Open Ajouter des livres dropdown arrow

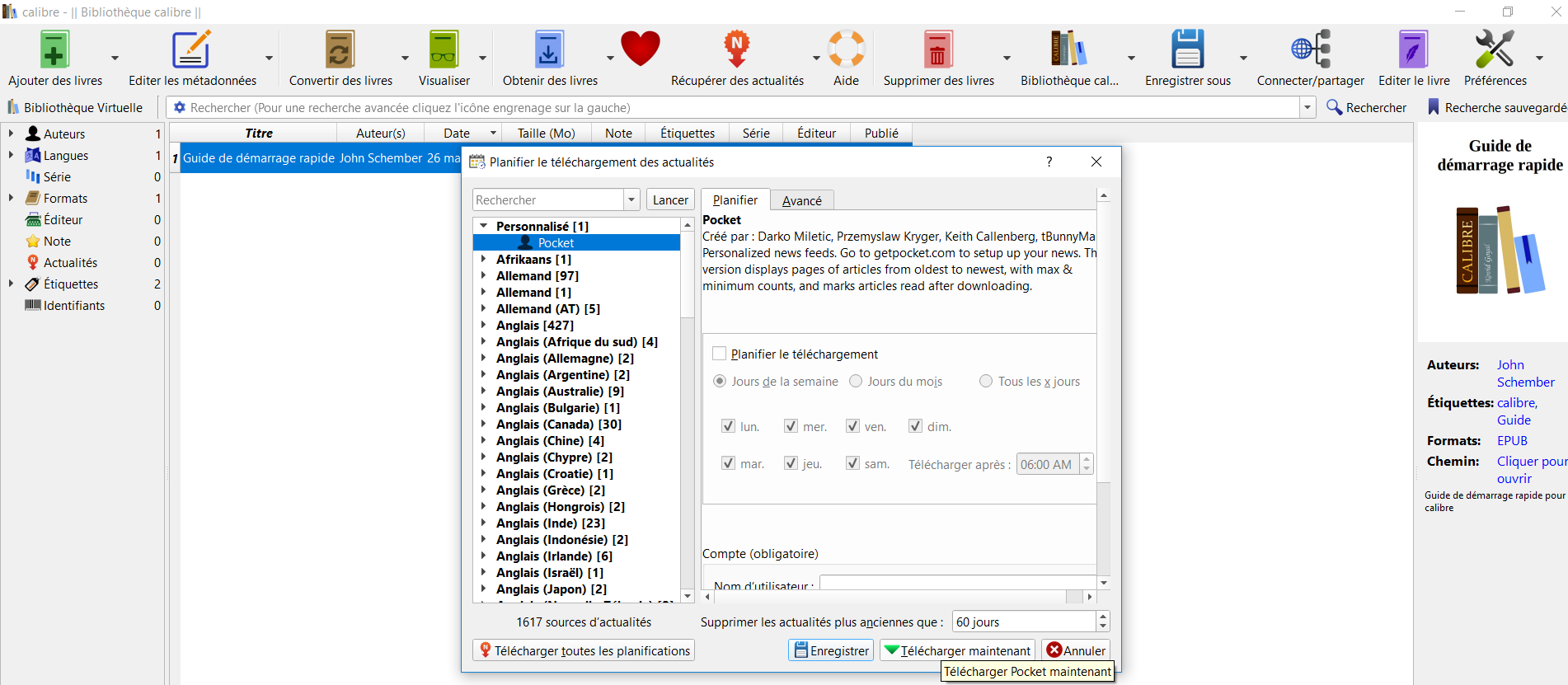click(115, 58)
